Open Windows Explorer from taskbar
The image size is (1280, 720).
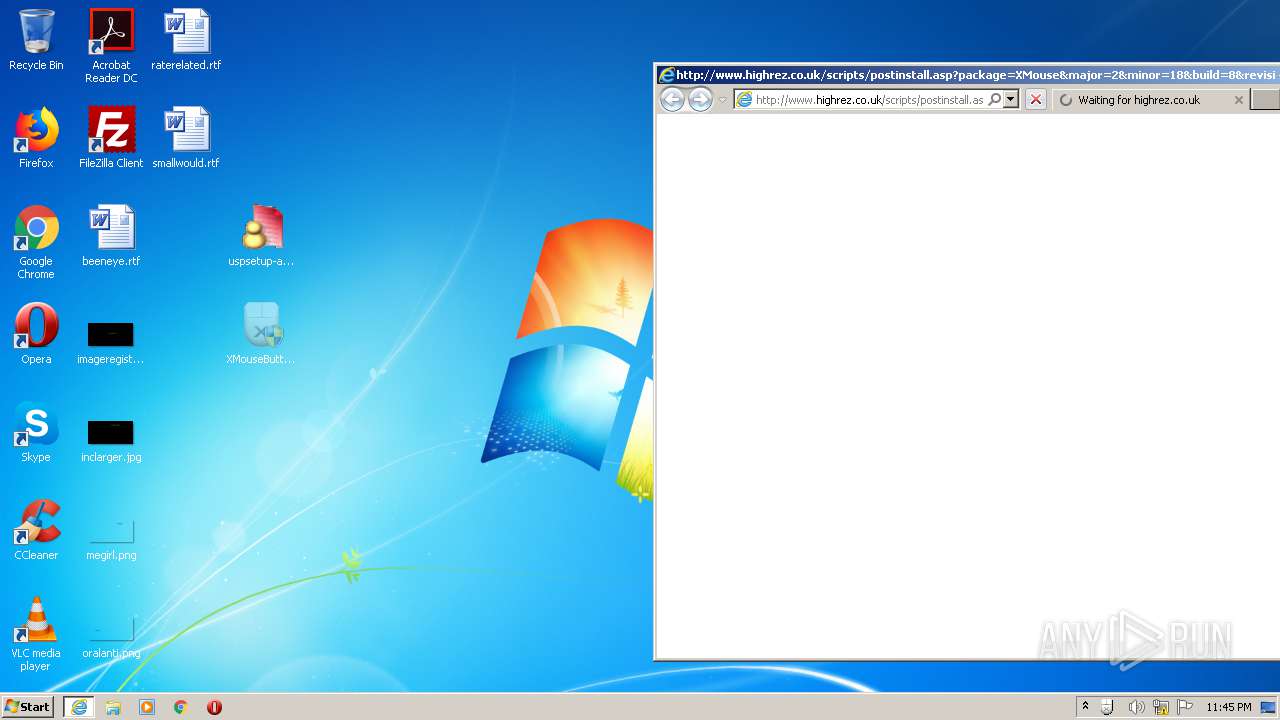tap(113, 707)
